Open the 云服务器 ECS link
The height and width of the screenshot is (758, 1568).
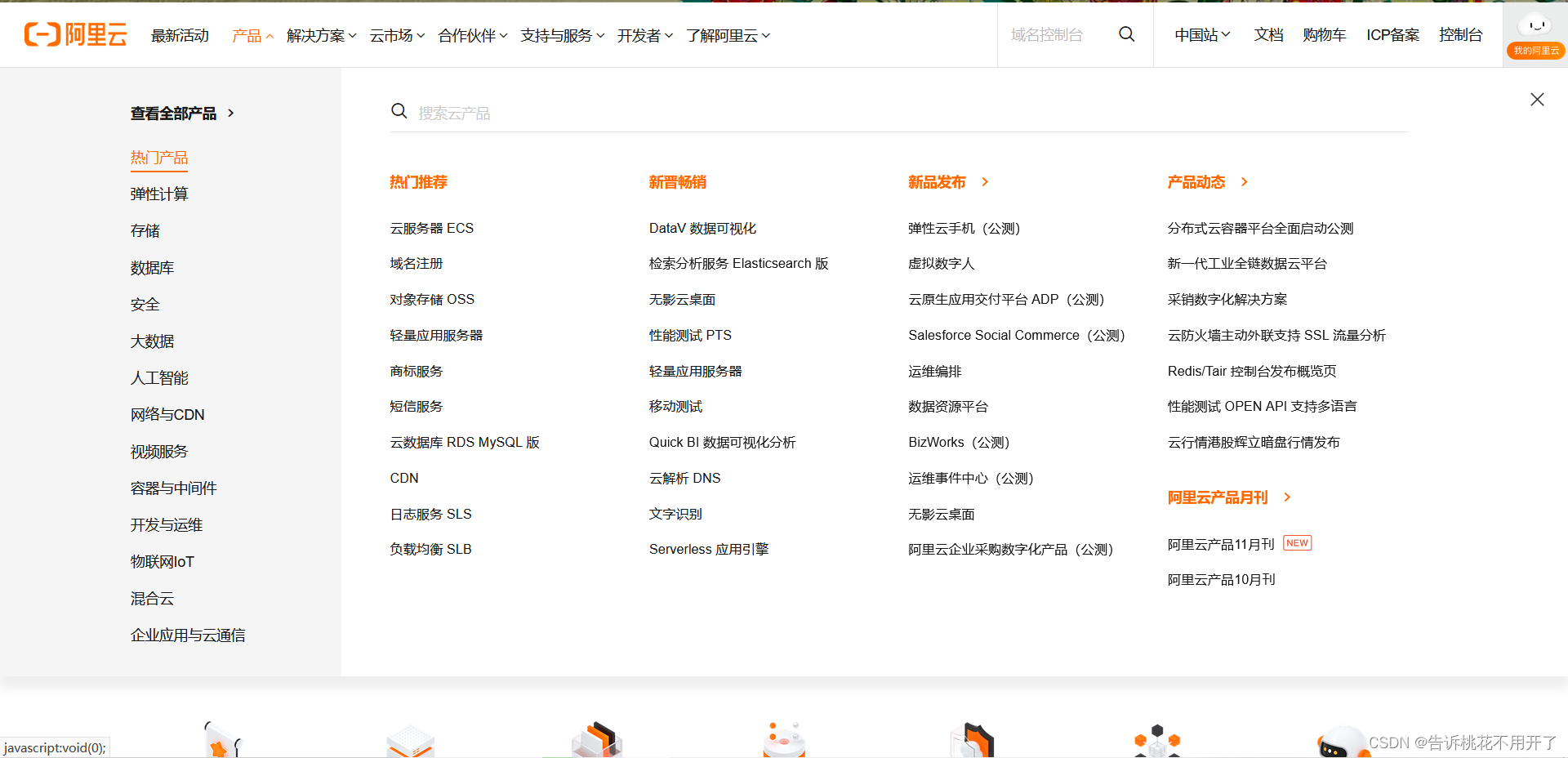(x=432, y=228)
